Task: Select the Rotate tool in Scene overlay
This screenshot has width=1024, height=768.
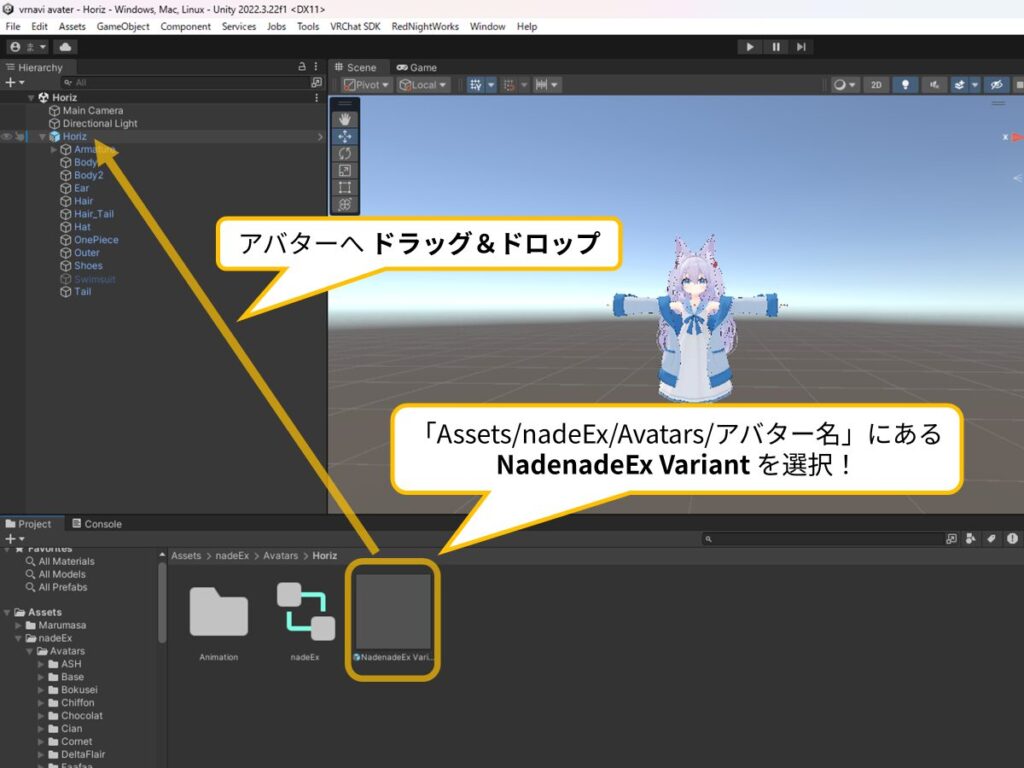Action: click(x=344, y=153)
